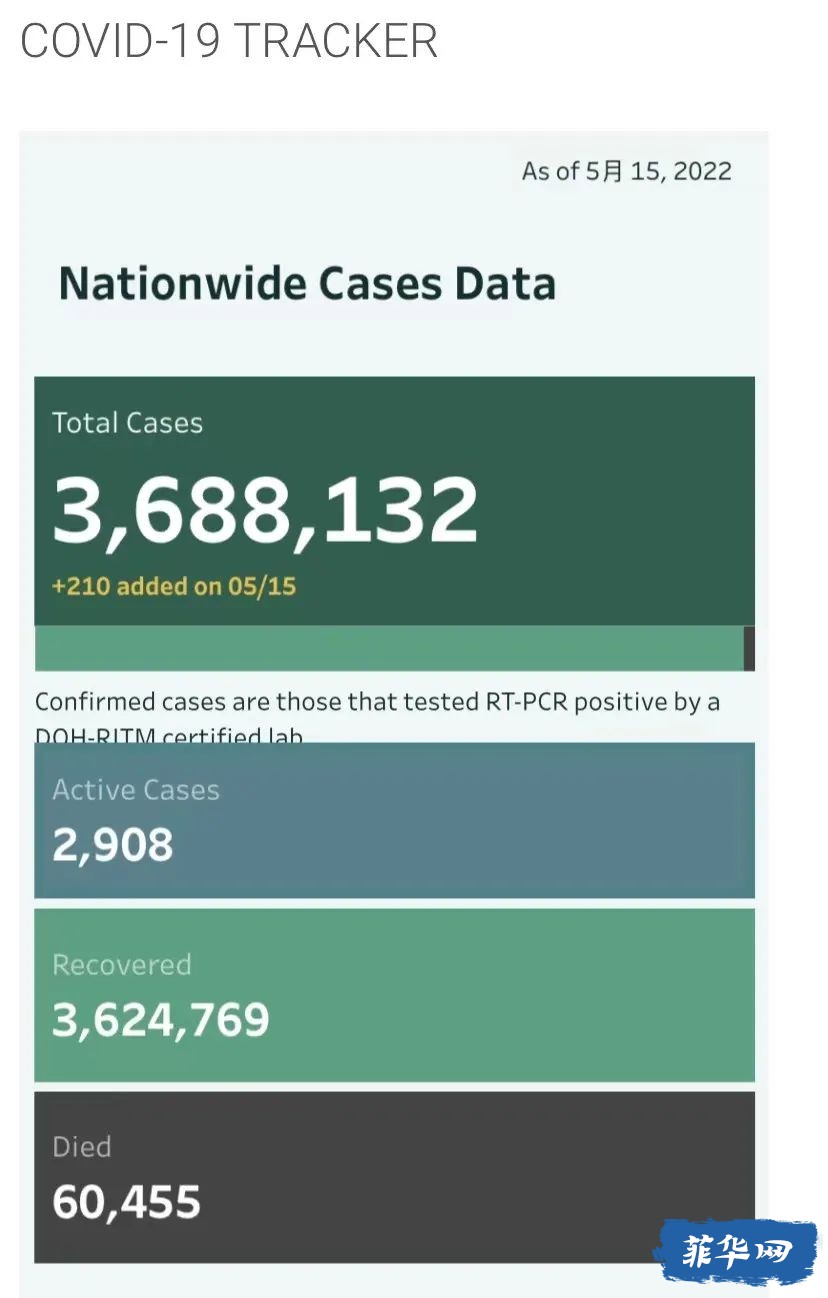Click the COVID-19 TRACKER heading
Screen dimensions: 828x1298
click(229, 41)
